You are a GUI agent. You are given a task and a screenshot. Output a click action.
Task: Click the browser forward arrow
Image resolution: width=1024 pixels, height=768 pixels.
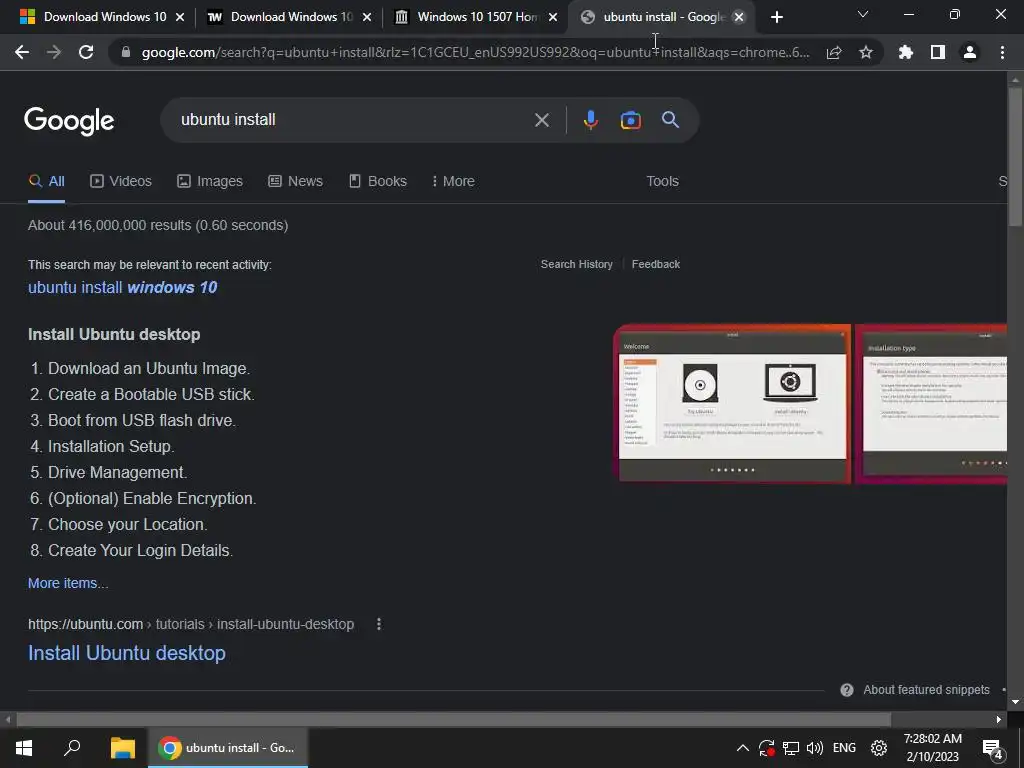point(54,52)
